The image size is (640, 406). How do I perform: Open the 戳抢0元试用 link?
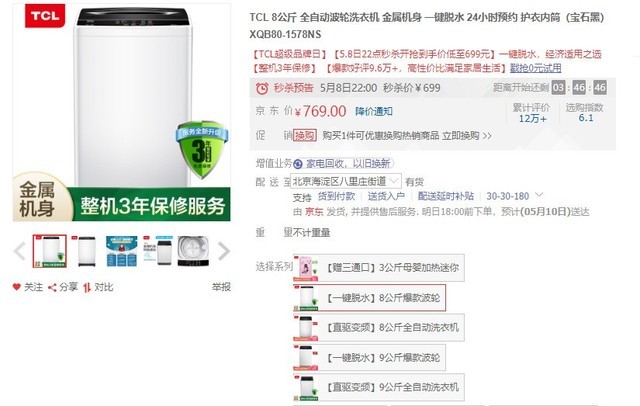(536, 68)
